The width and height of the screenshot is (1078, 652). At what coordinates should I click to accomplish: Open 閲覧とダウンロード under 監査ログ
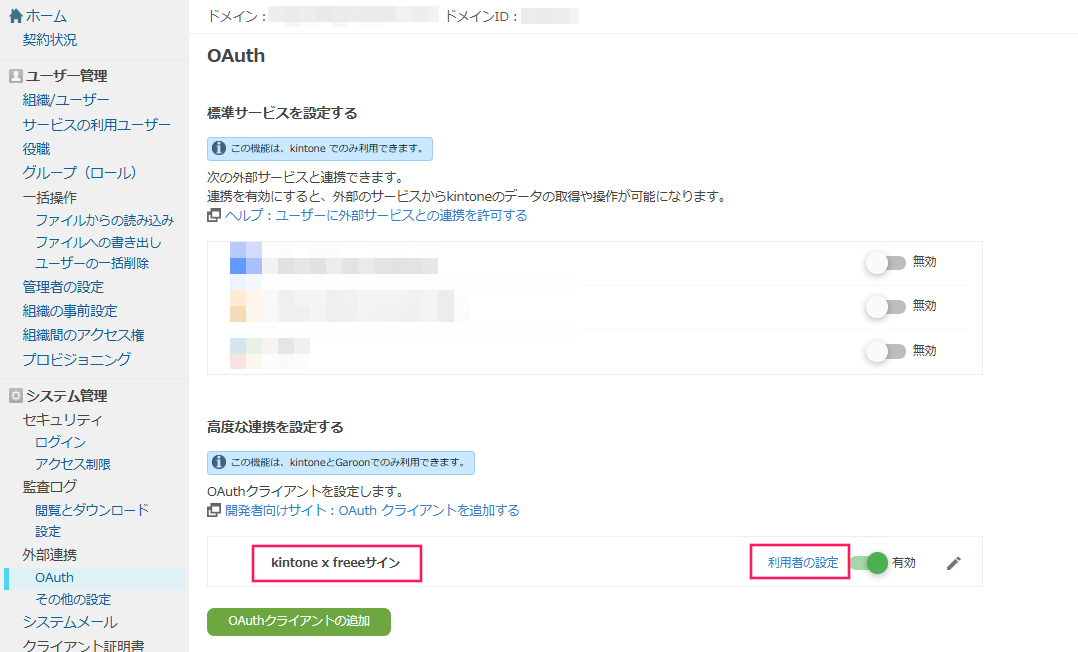pos(92,510)
